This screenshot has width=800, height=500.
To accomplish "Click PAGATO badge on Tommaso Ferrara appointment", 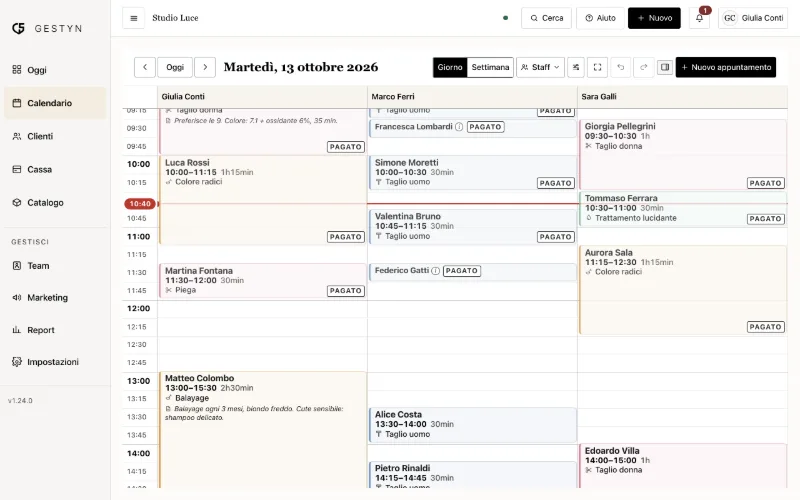I will point(765,219).
